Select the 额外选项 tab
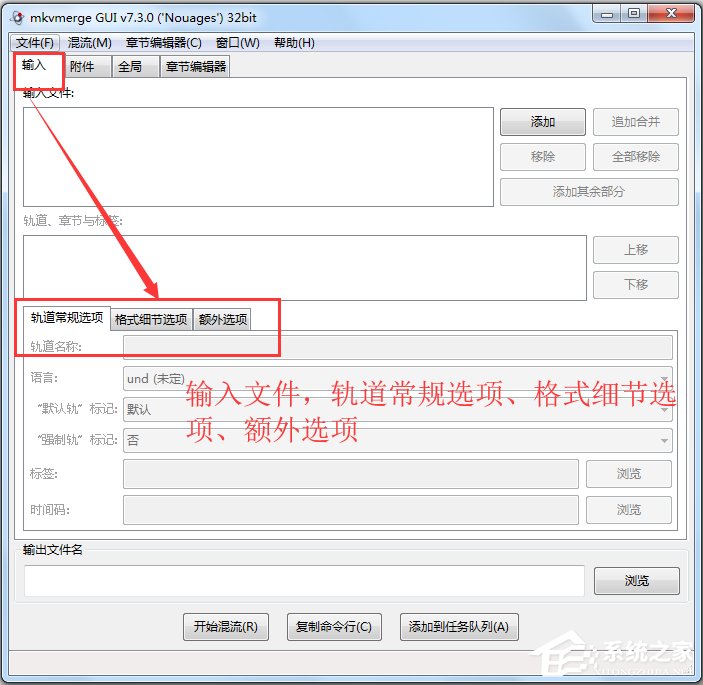The image size is (703, 685). 222,319
